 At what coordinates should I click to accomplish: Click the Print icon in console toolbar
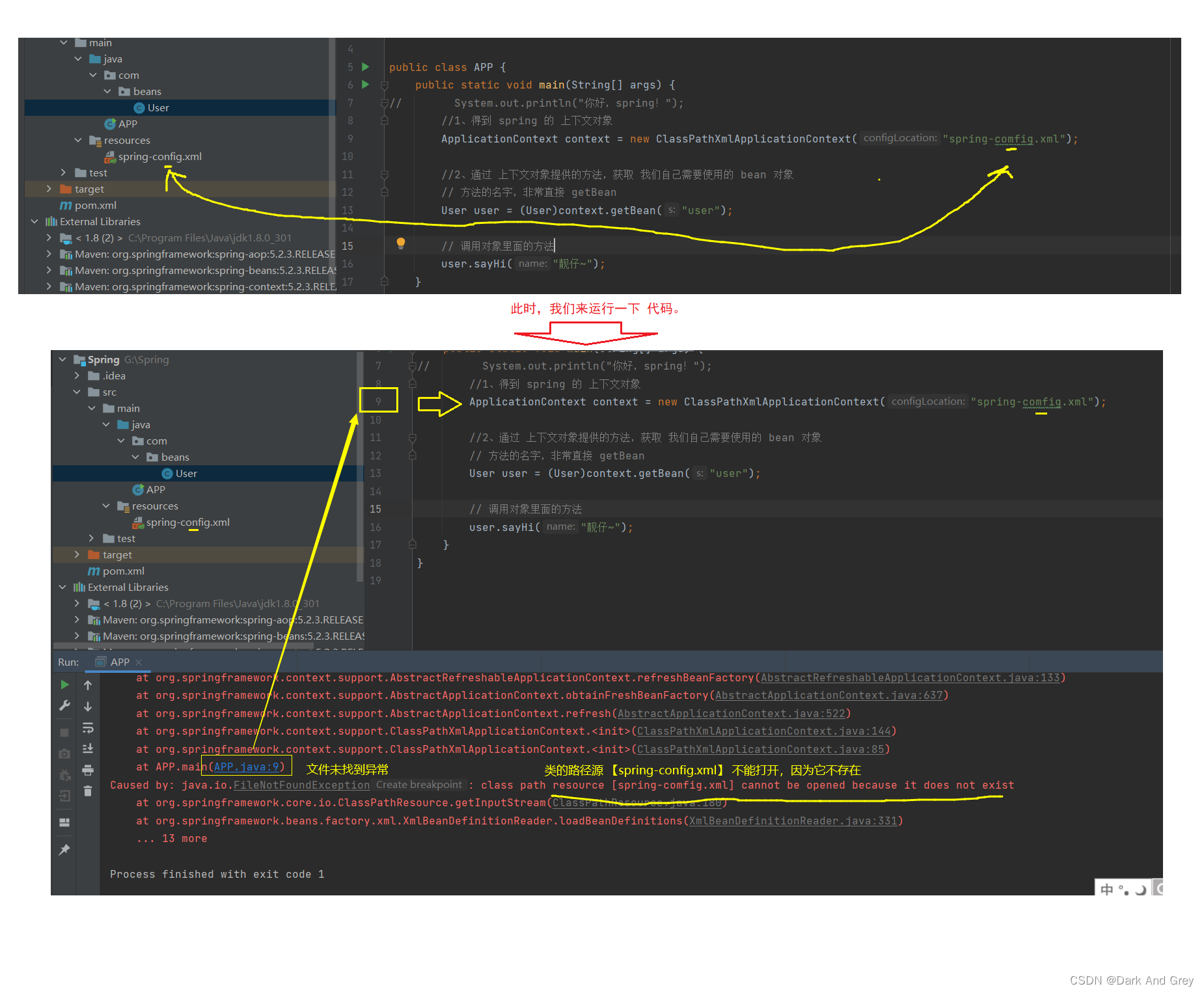tap(88, 770)
